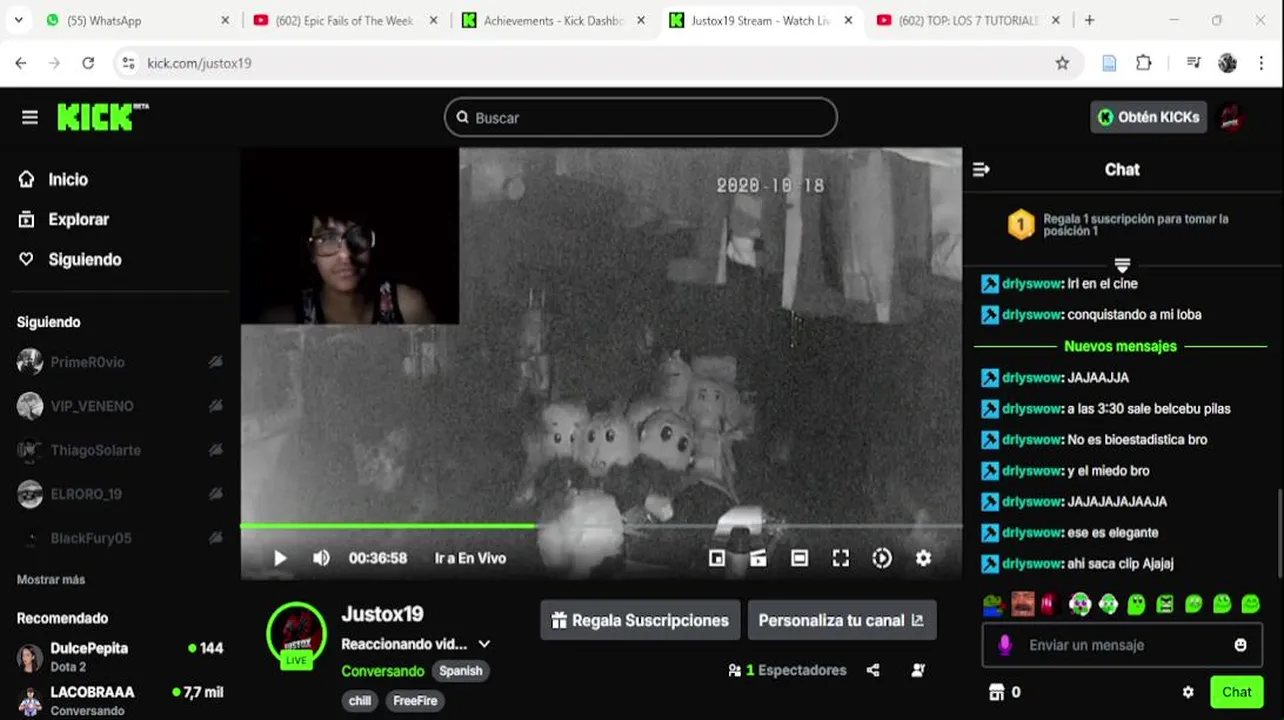Open followed channel ELRORO_19
Screen dimensions: 1284x720
pos(120,494)
